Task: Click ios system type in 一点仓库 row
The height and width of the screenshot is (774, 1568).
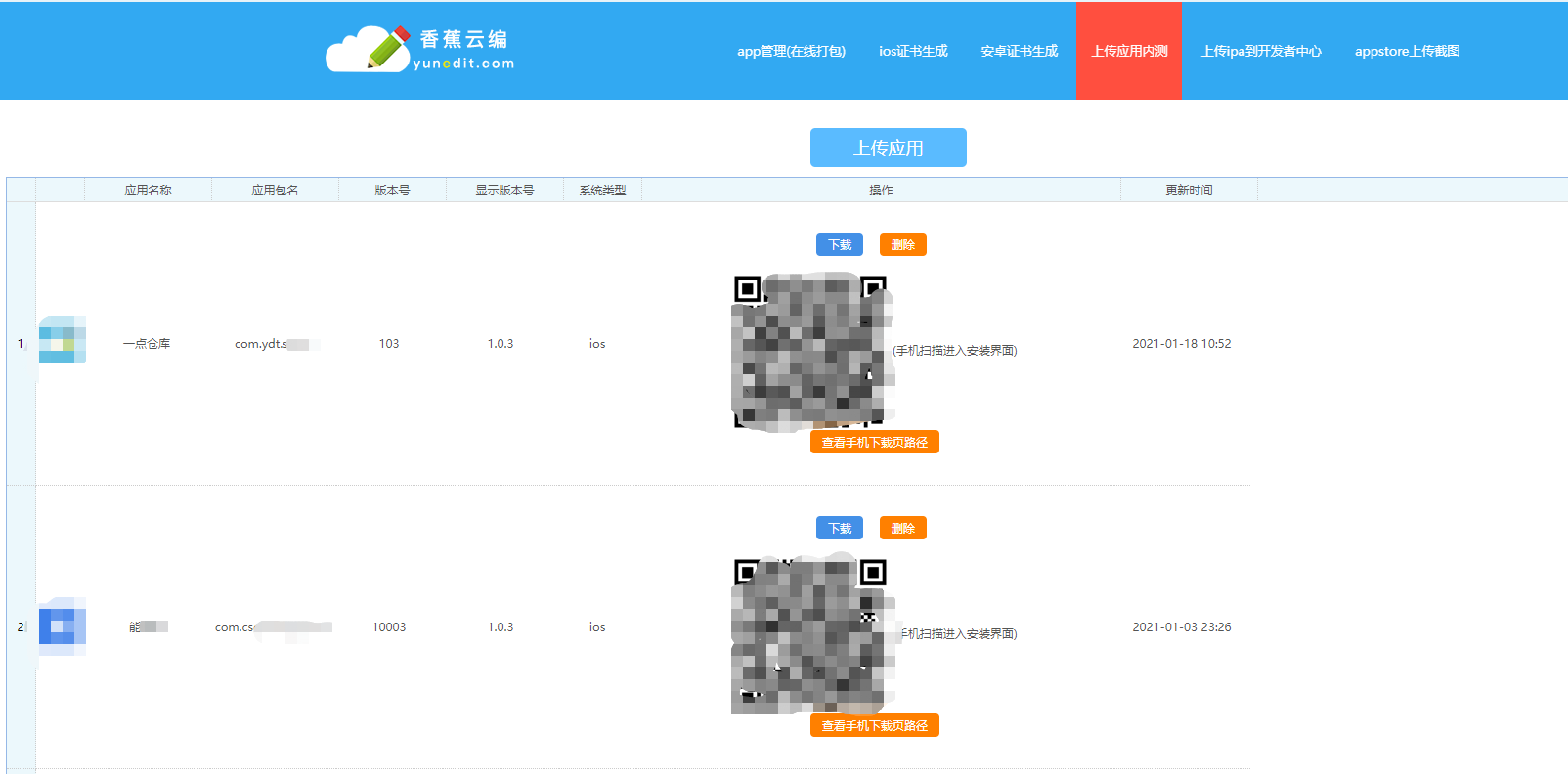Action: pyautogui.click(x=597, y=344)
